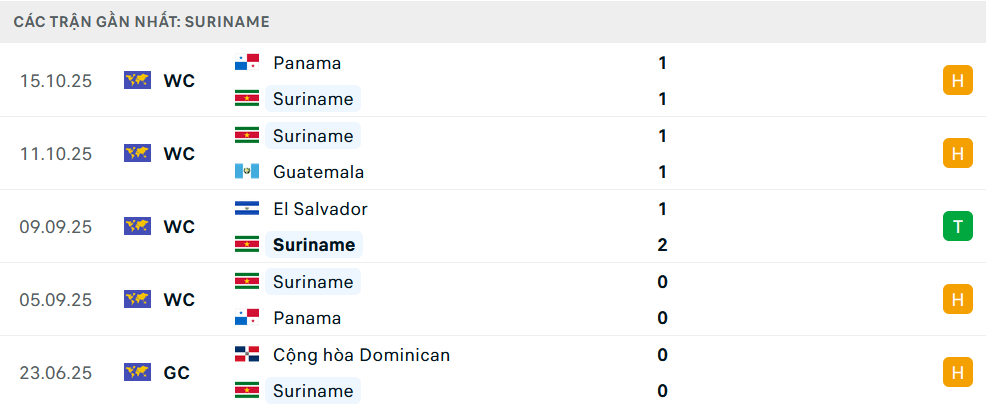
Task: Click the GC competition label
Action: coord(177,373)
